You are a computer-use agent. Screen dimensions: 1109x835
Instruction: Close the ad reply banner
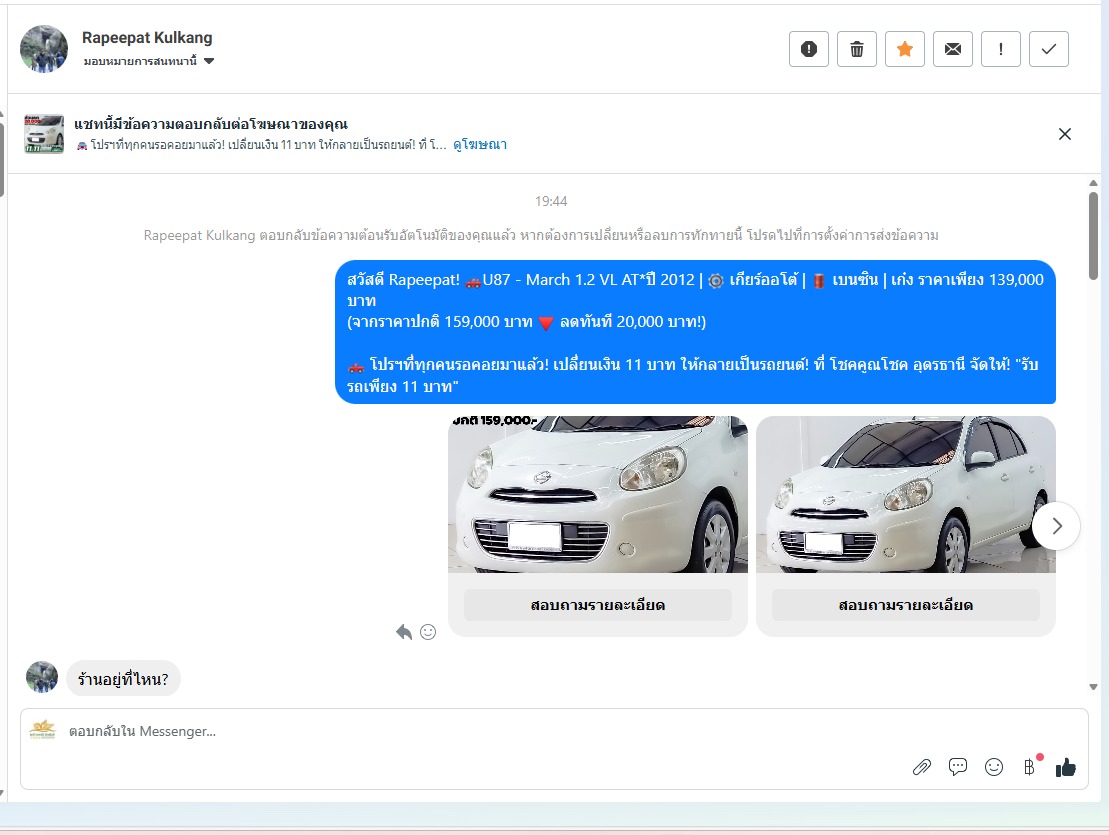pos(1065,134)
